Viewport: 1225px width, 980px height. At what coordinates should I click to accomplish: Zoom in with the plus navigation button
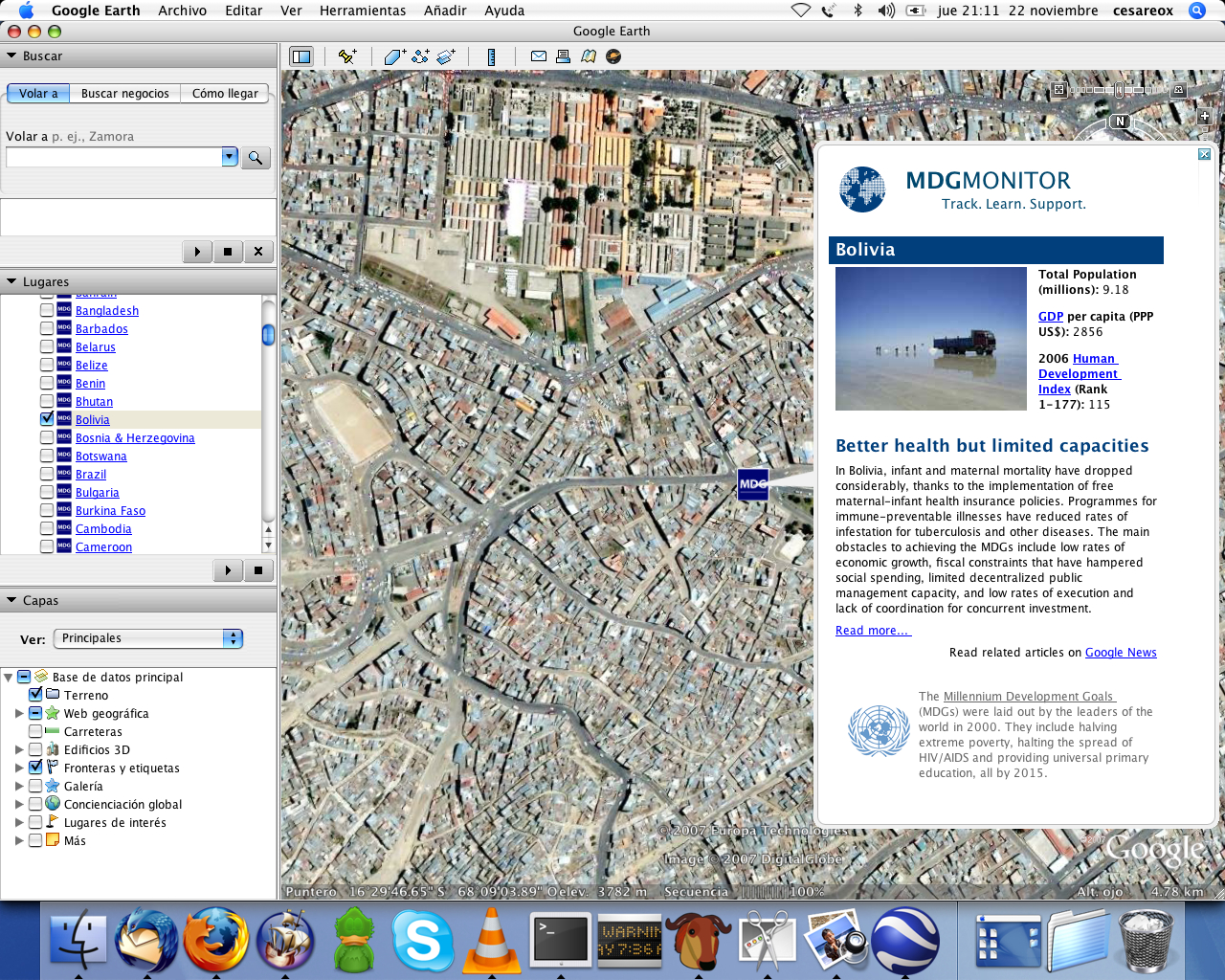[x=1205, y=116]
